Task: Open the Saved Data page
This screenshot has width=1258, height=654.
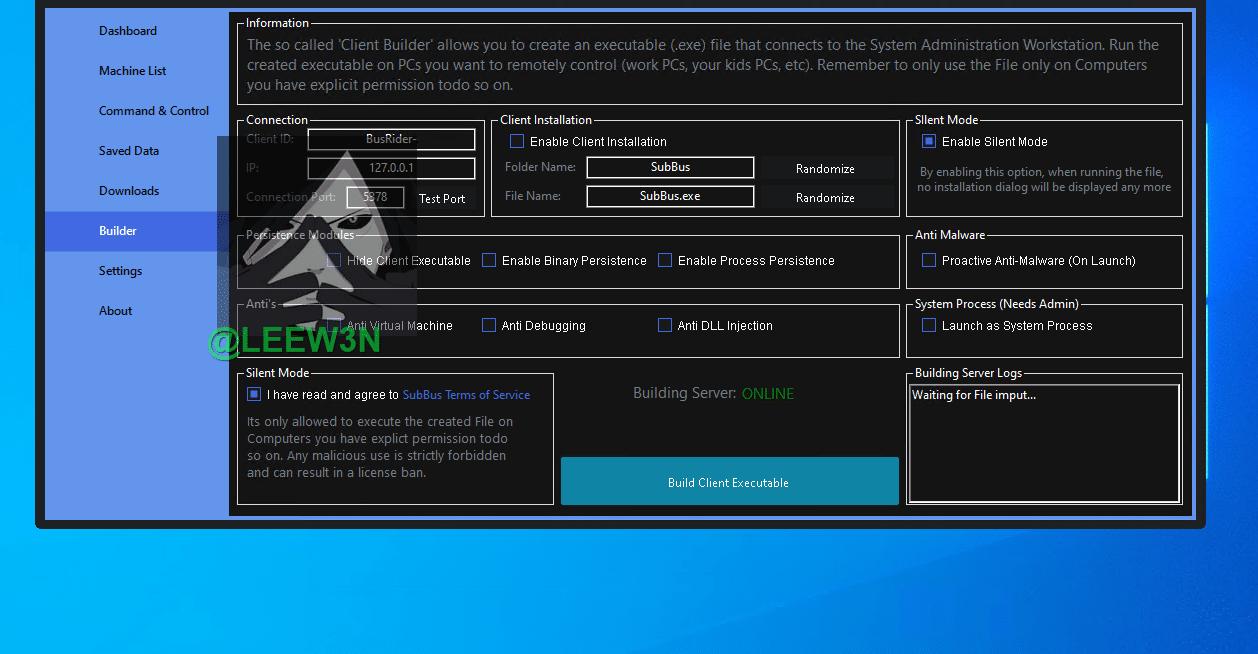Action: point(129,151)
